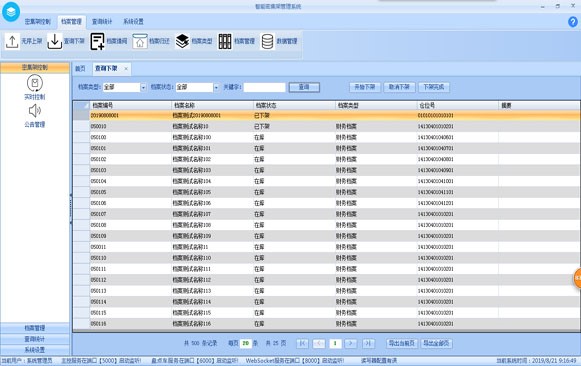This screenshot has height=366, width=581.
Task: Switch to the 查询统计 ribbon tab
Action: point(102,21)
